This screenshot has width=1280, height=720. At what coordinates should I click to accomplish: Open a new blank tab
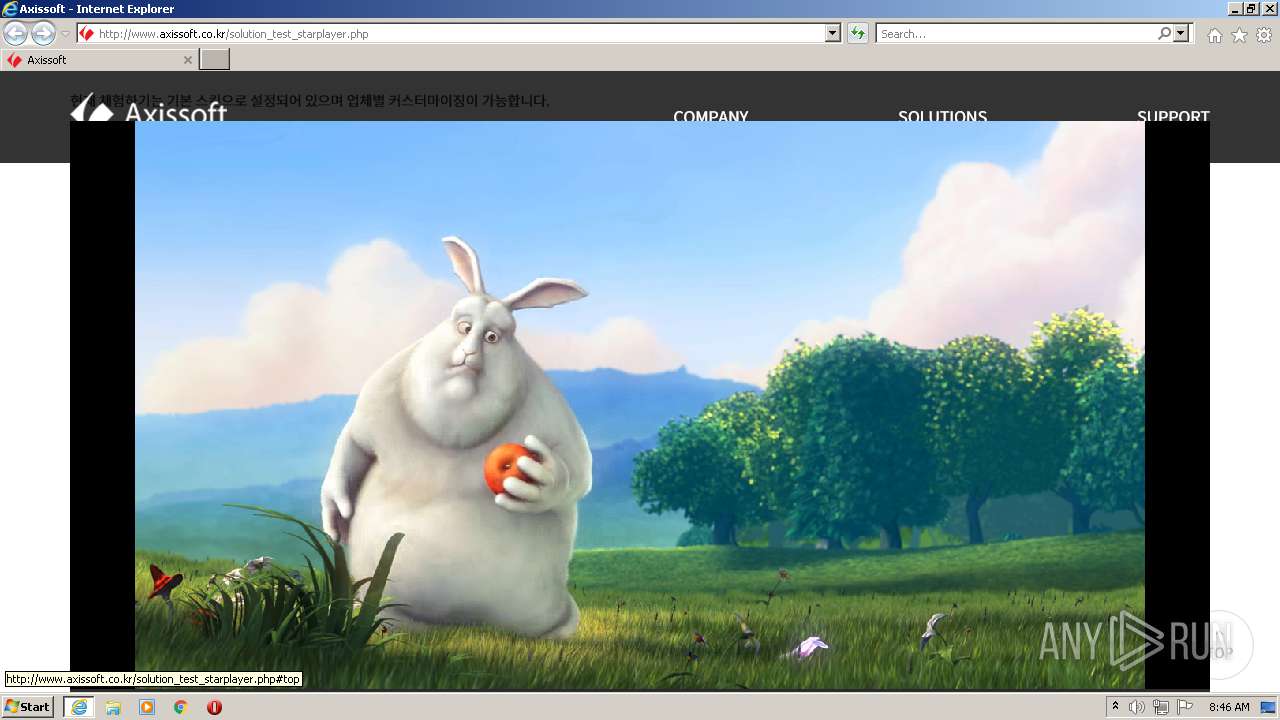click(215, 60)
